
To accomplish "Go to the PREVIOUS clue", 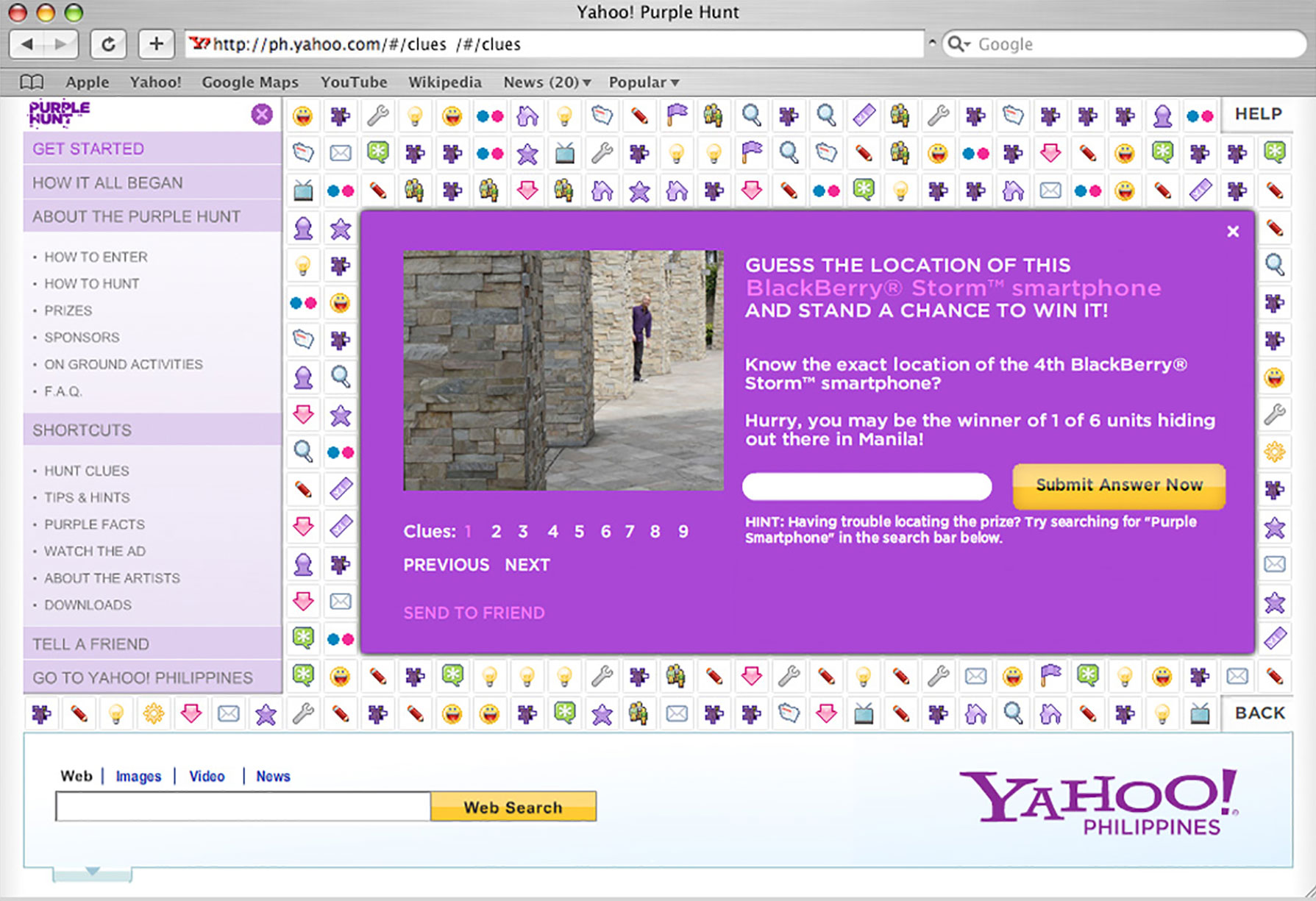I will (x=447, y=565).
